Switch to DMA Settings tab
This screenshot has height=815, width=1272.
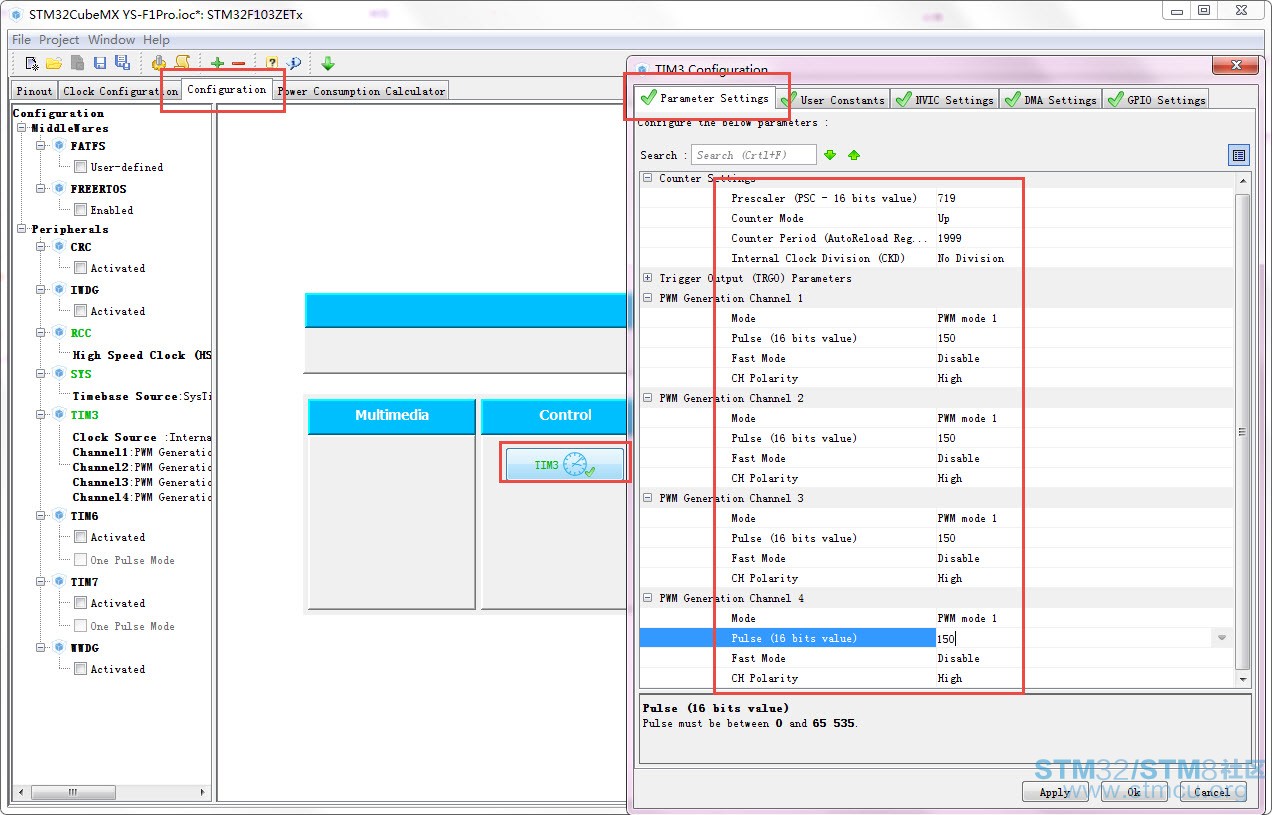coord(1050,99)
